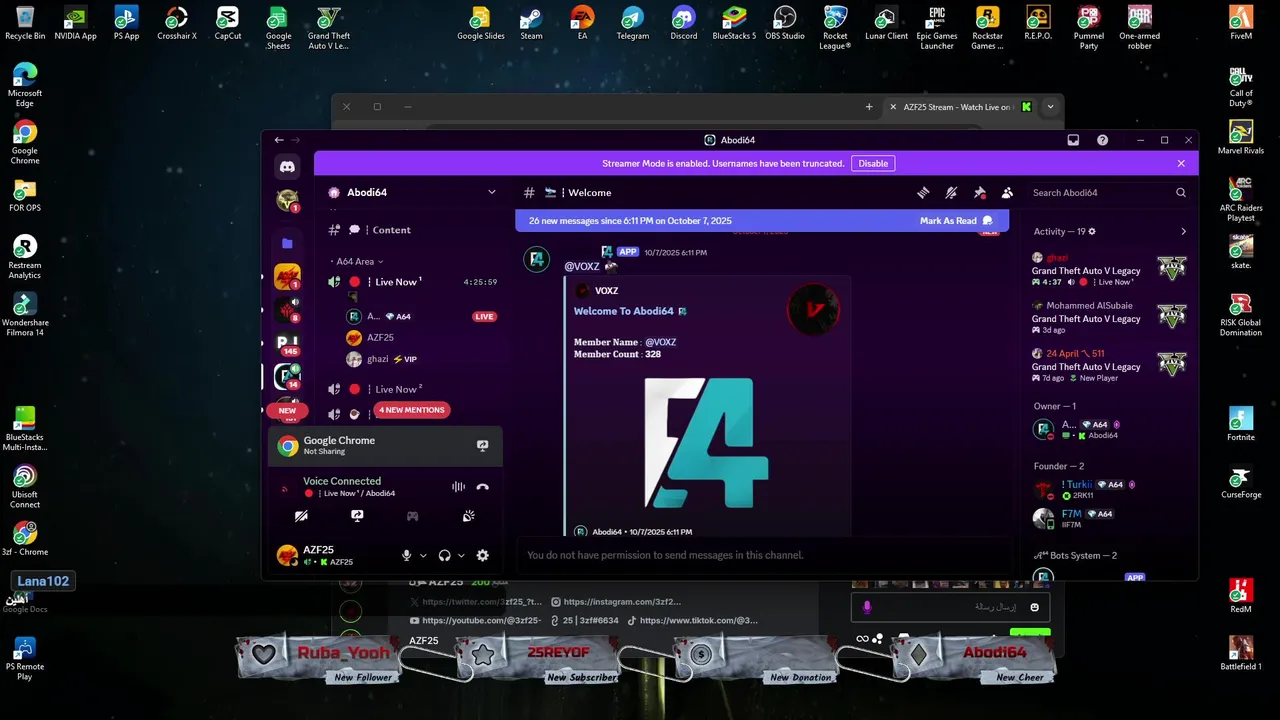The image size is (1280, 720).
Task: Open browser tab search dropdown arrow
Action: tap(1050, 107)
